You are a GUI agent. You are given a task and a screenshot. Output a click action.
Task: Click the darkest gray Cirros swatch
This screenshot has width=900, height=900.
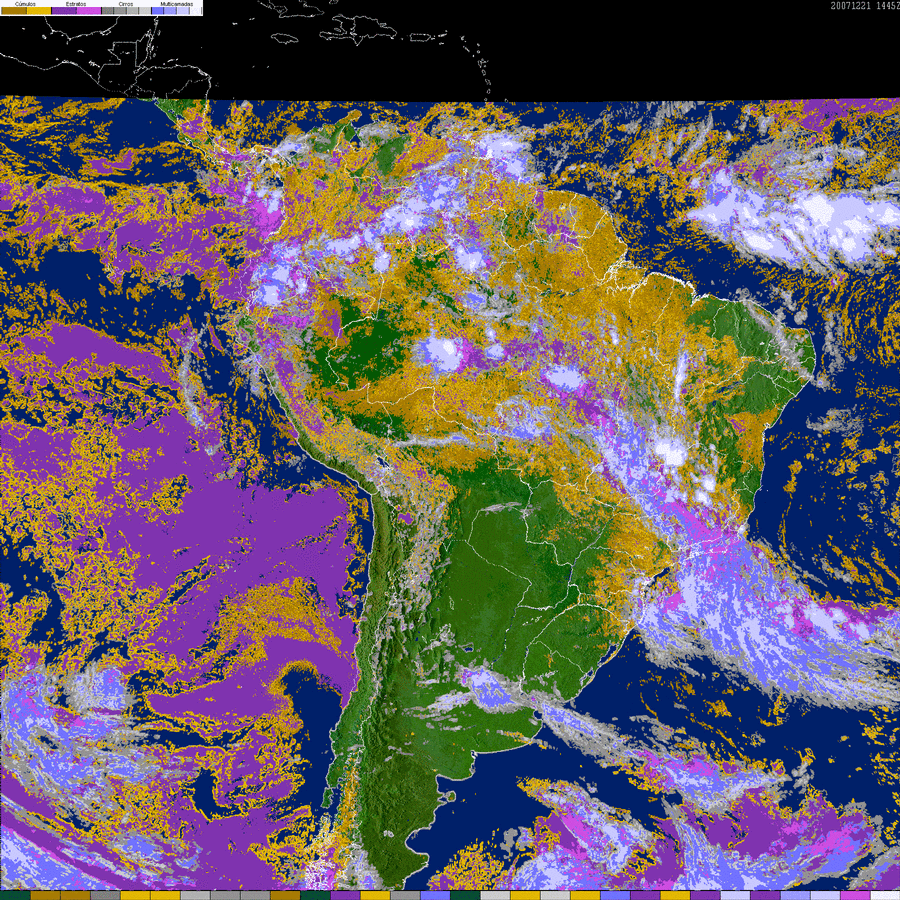[107, 11]
